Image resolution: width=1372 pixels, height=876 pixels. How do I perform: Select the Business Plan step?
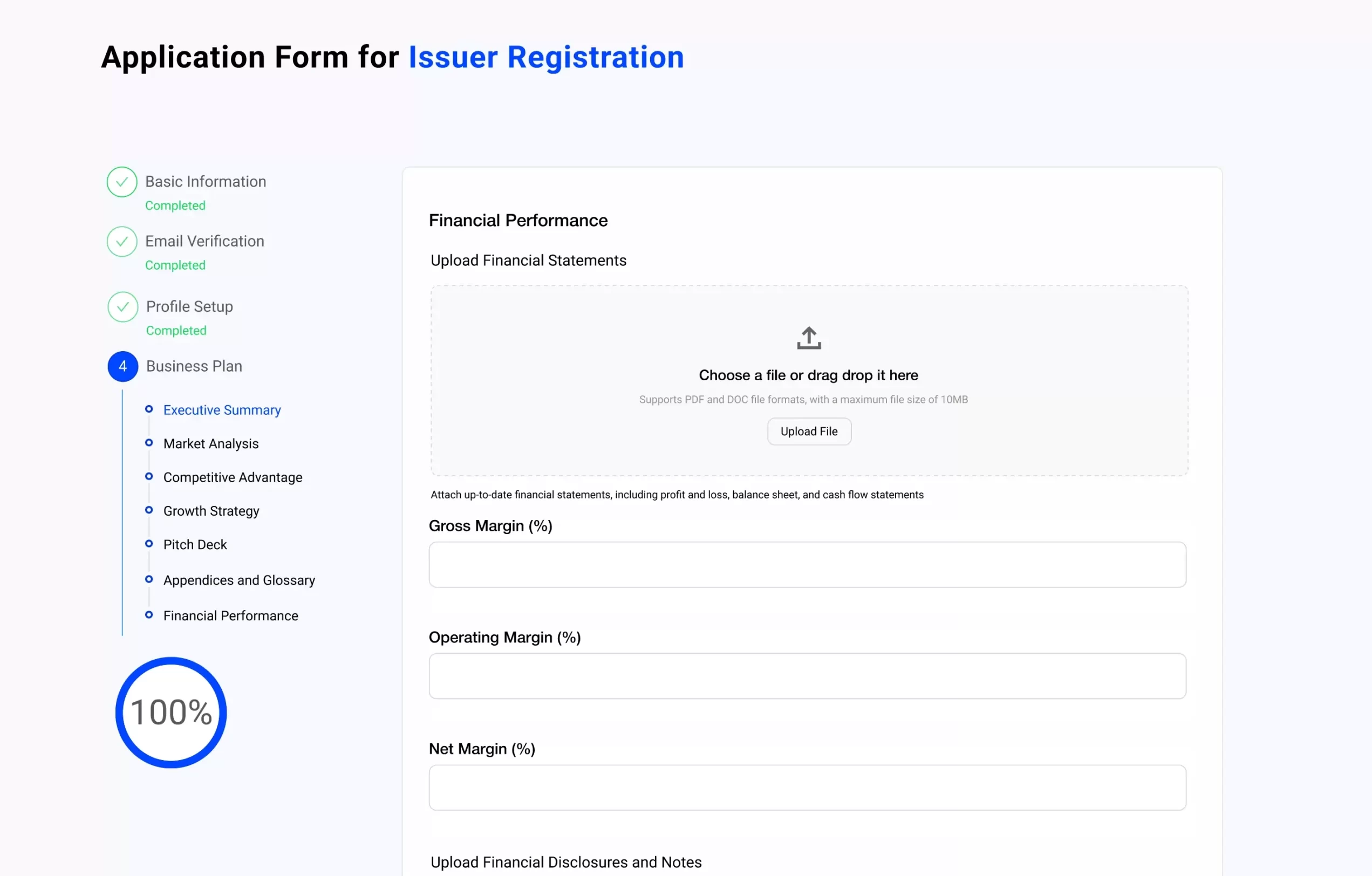[194, 366]
